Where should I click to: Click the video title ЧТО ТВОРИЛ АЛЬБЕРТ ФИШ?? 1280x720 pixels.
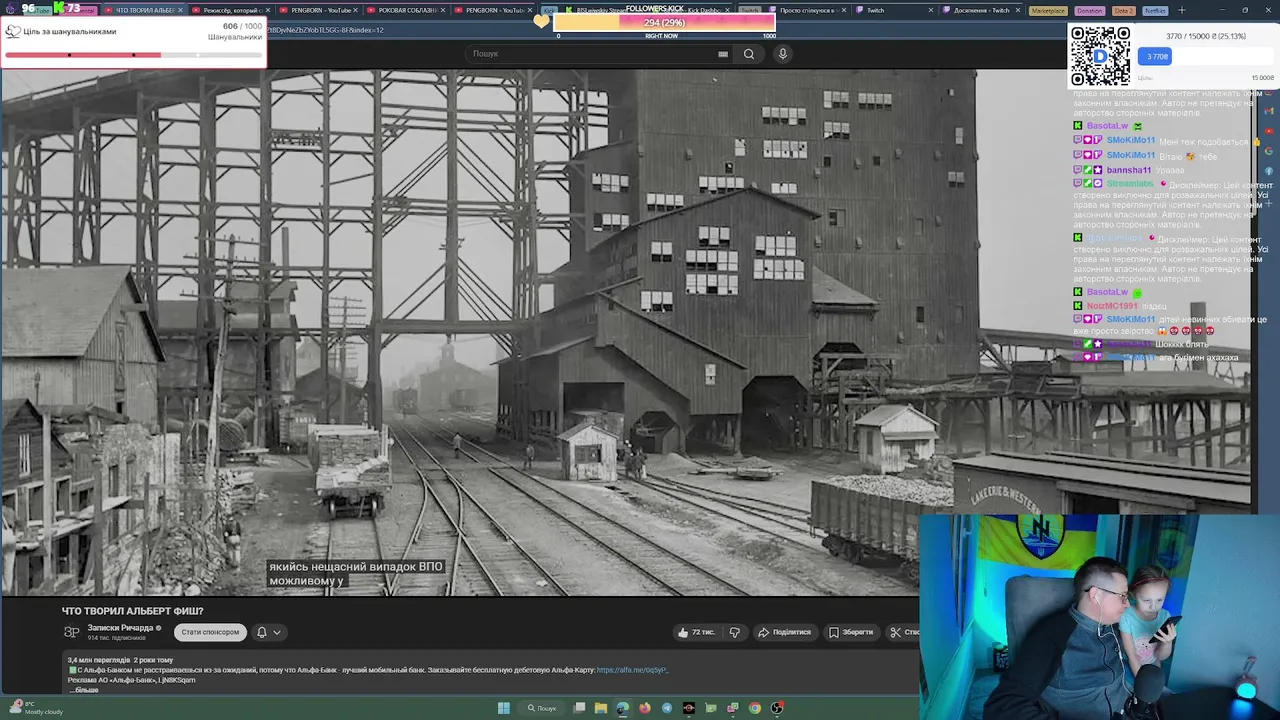point(133,611)
